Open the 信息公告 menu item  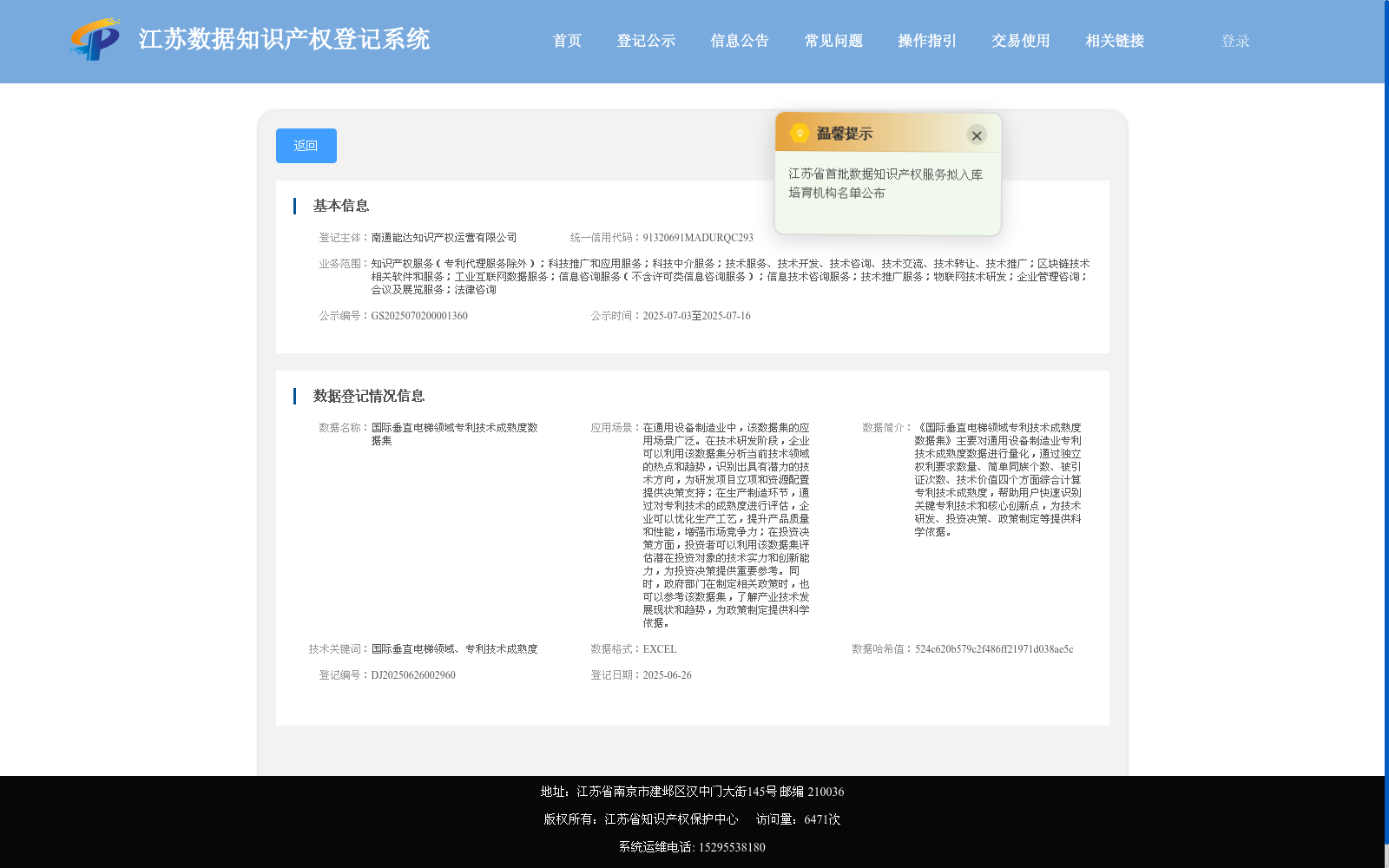pyautogui.click(x=740, y=41)
